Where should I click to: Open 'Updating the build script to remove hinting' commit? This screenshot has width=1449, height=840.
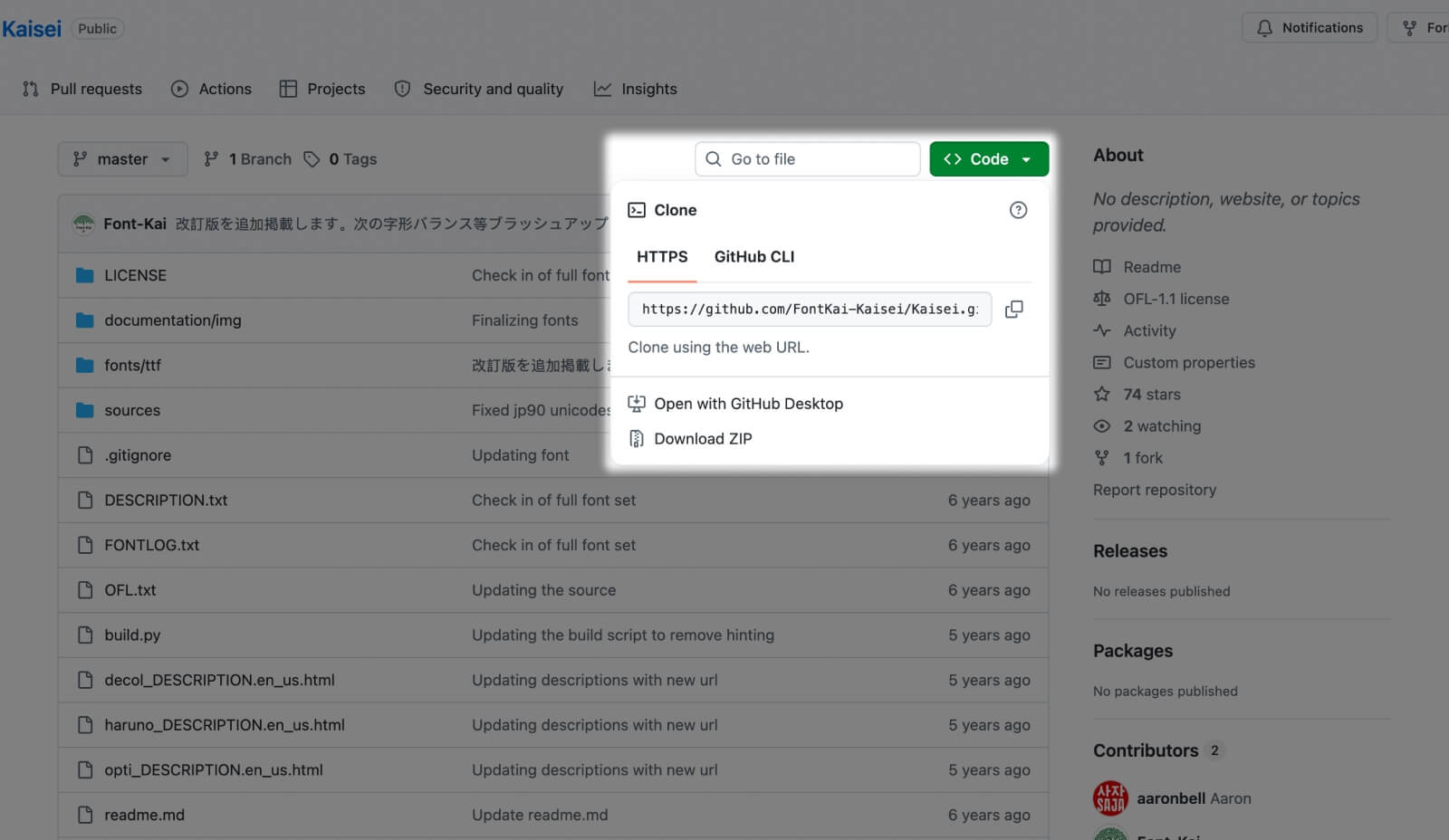coord(623,635)
